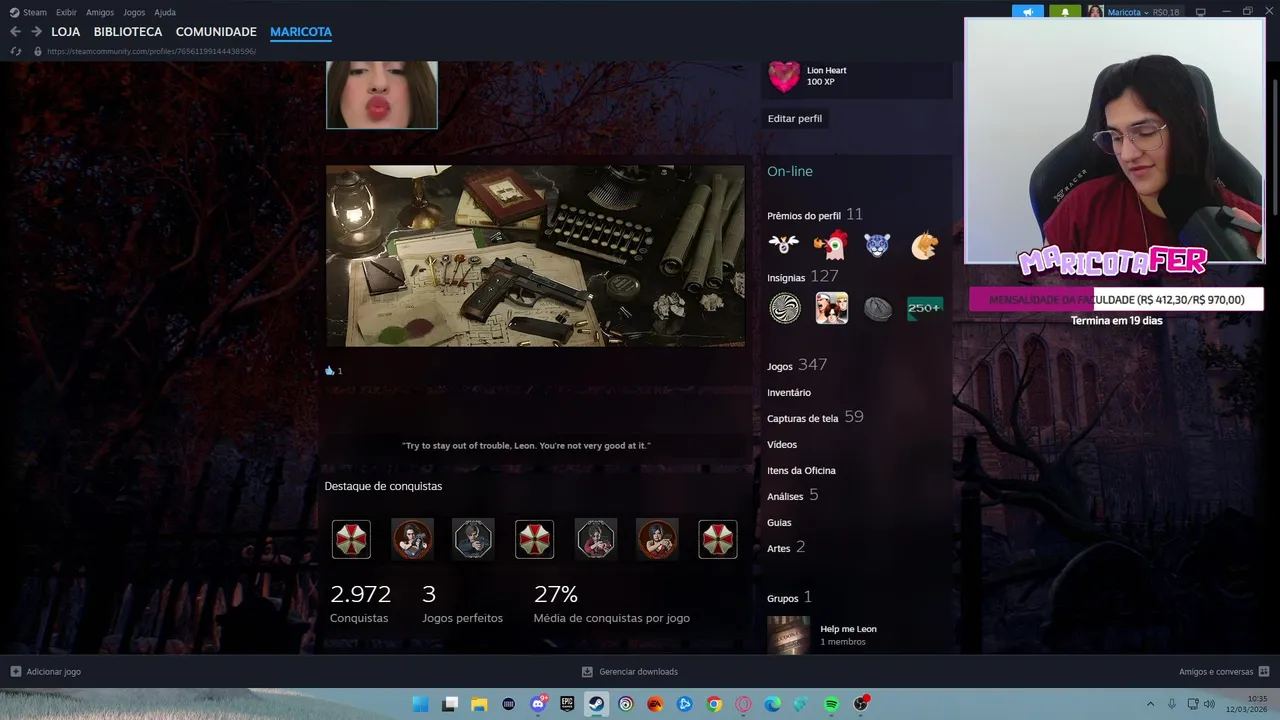
Task: Open the Jogos 347 link
Action: 797,366
